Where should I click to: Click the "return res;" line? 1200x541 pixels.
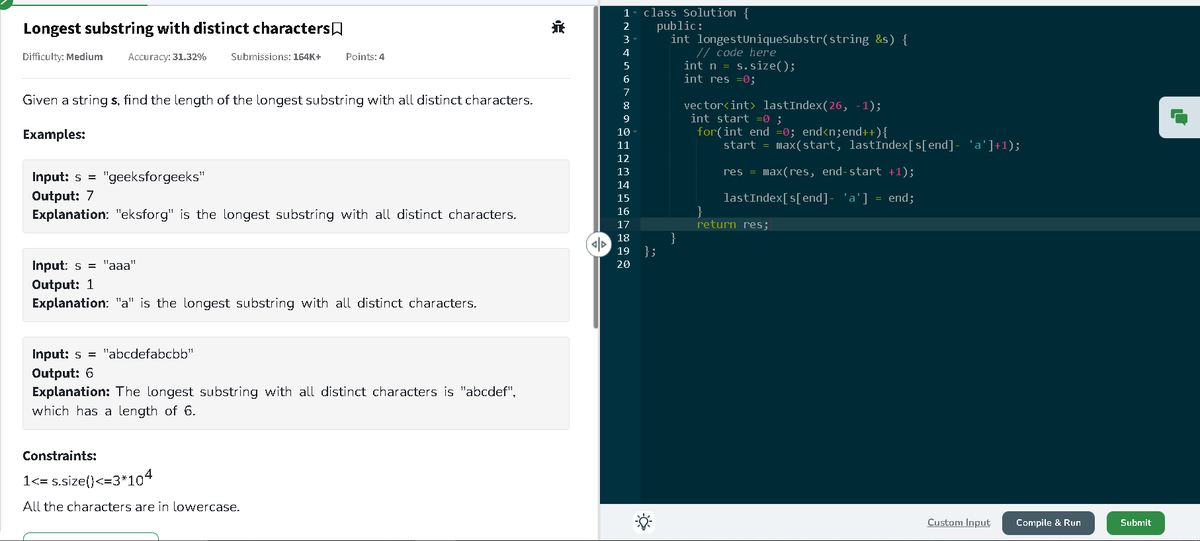(x=732, y=225)
